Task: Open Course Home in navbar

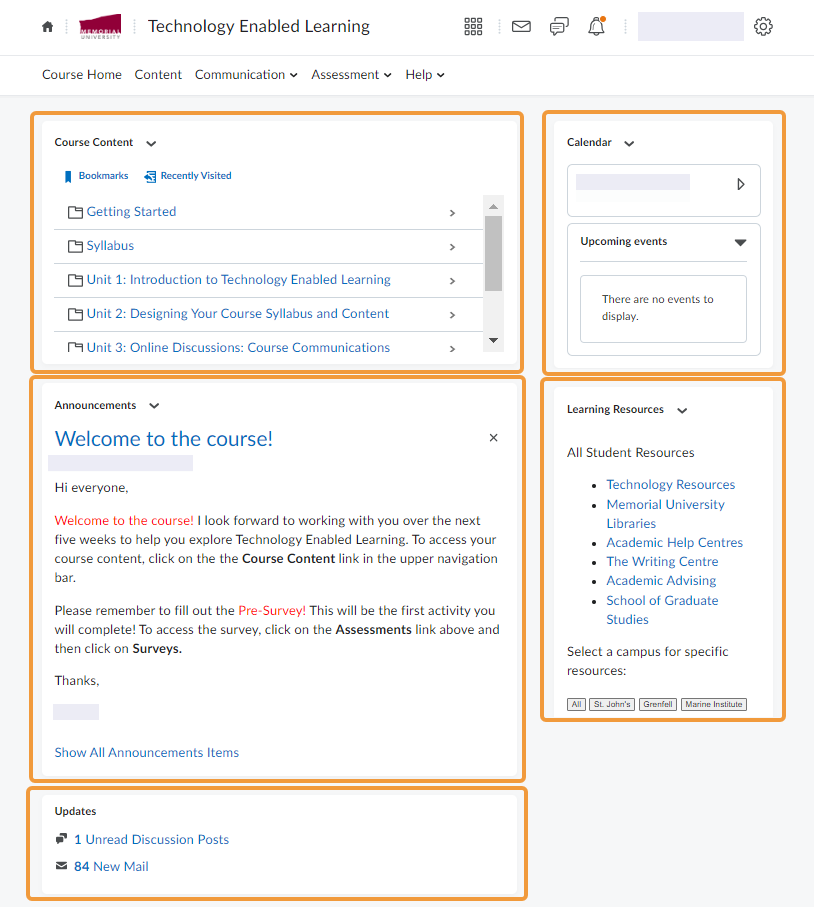Action: (x=82, y=75)
